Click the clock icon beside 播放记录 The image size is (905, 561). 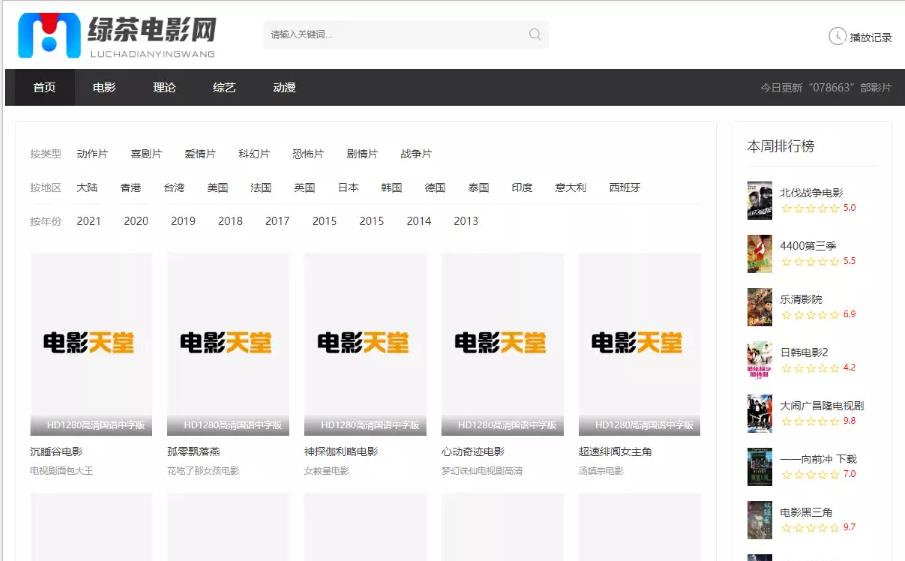pos(837,36)
